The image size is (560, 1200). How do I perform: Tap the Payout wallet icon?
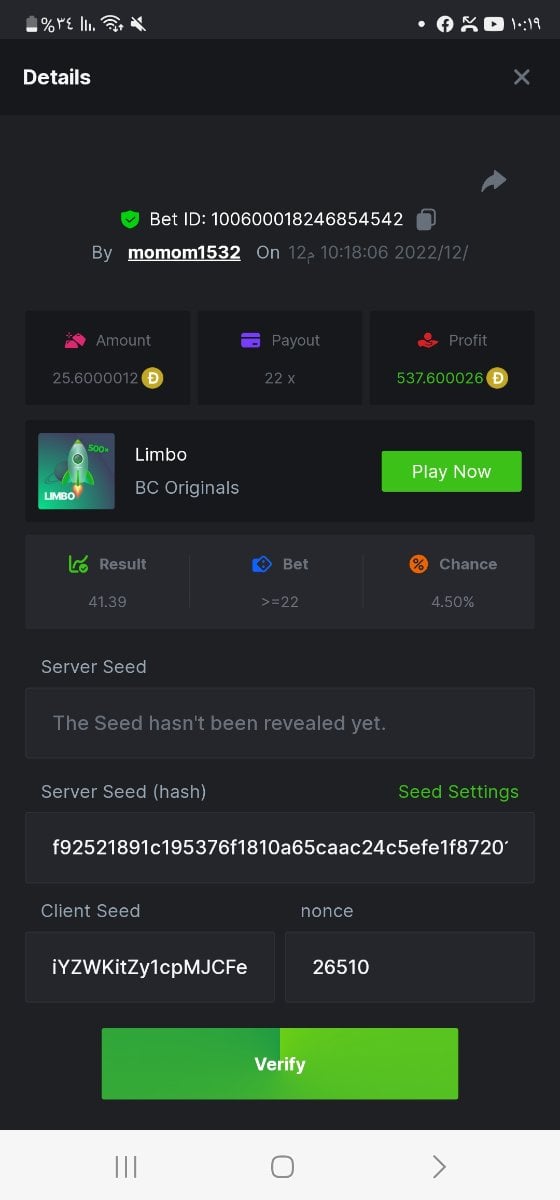[251, 340]
